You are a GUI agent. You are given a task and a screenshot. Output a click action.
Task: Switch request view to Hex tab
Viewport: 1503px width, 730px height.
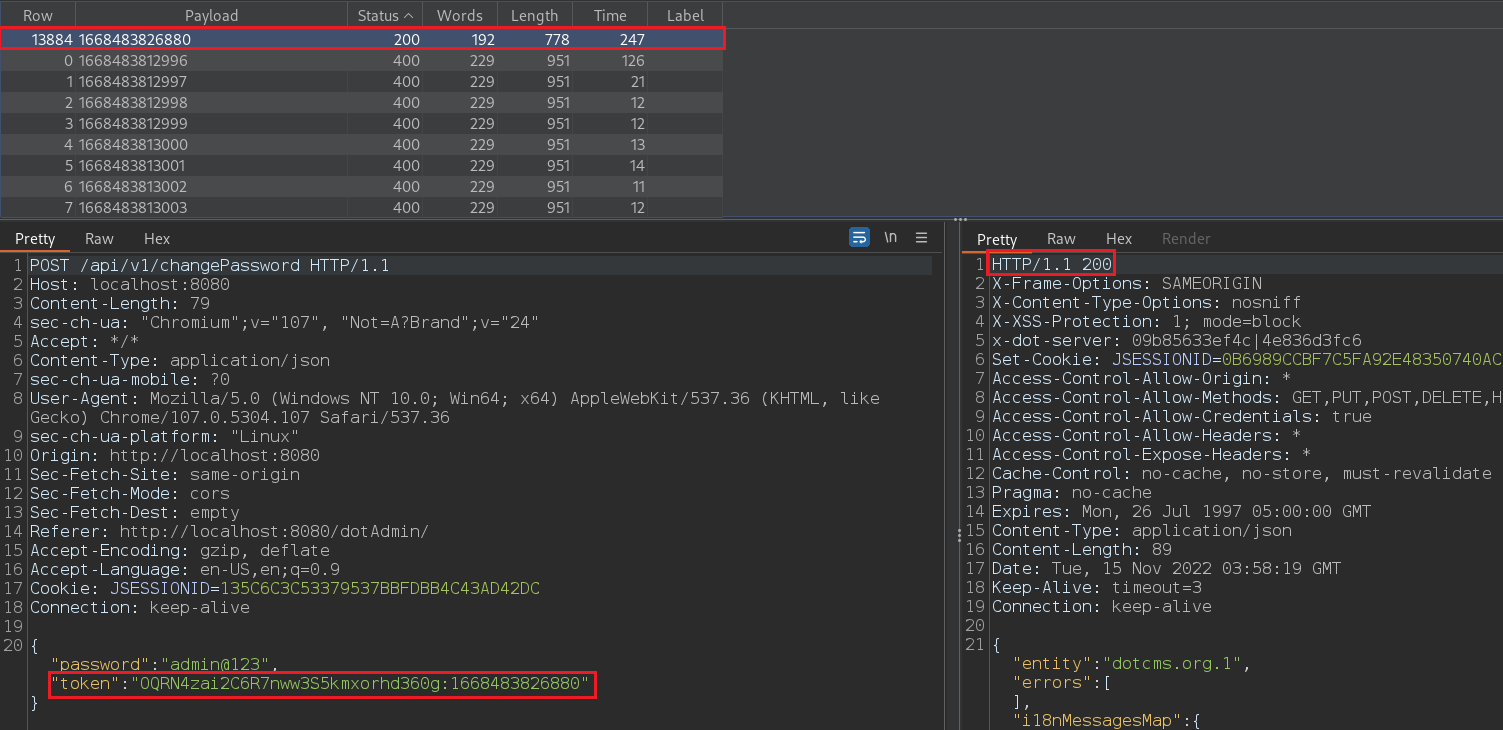157,239
